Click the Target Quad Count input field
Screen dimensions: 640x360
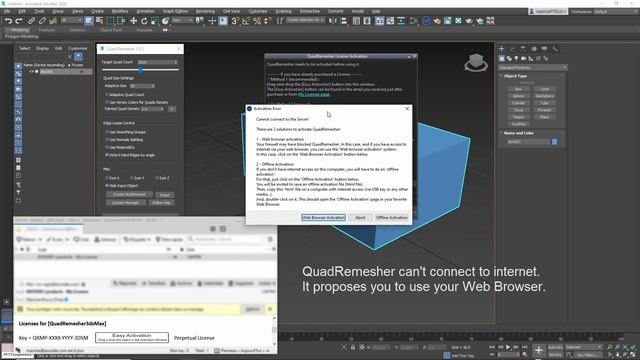tap(157, 62)
